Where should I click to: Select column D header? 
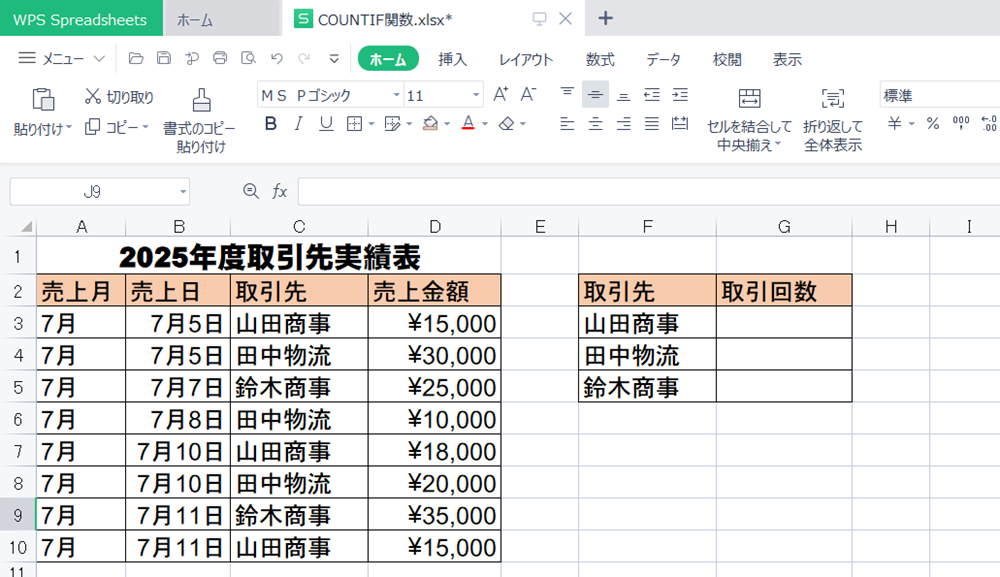pyautogui.click(x=434, y=226)
